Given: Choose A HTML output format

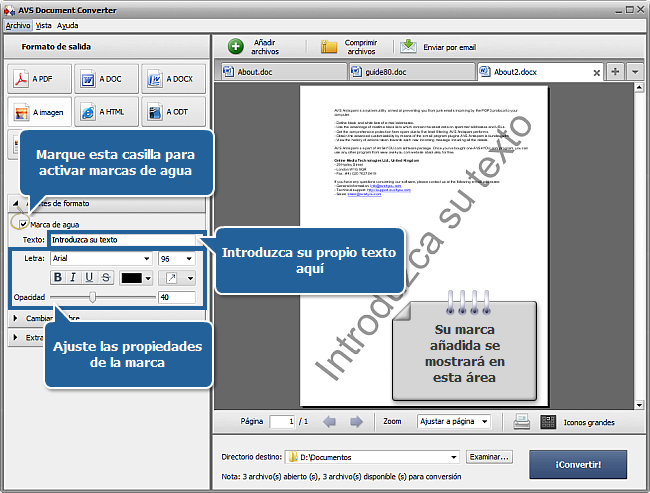Looking at the screenshot, I should coord(106,112).
